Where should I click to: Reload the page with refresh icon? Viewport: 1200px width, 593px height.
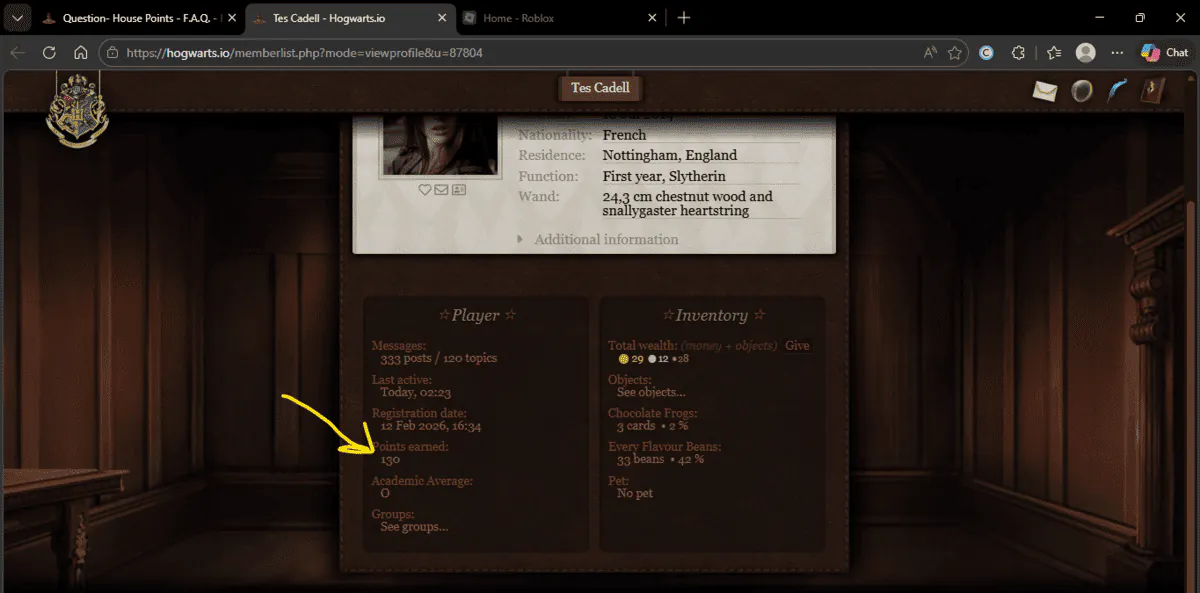(x=49, y=53)
